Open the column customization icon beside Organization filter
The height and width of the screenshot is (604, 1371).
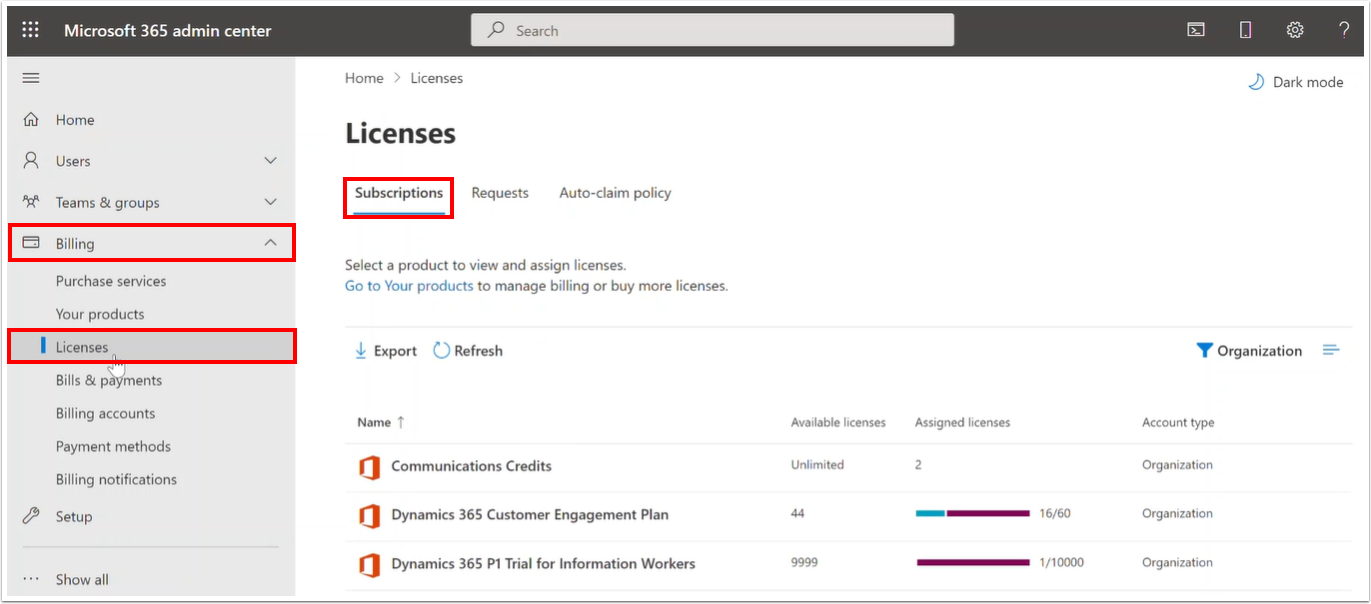(x=1331, y=350)
